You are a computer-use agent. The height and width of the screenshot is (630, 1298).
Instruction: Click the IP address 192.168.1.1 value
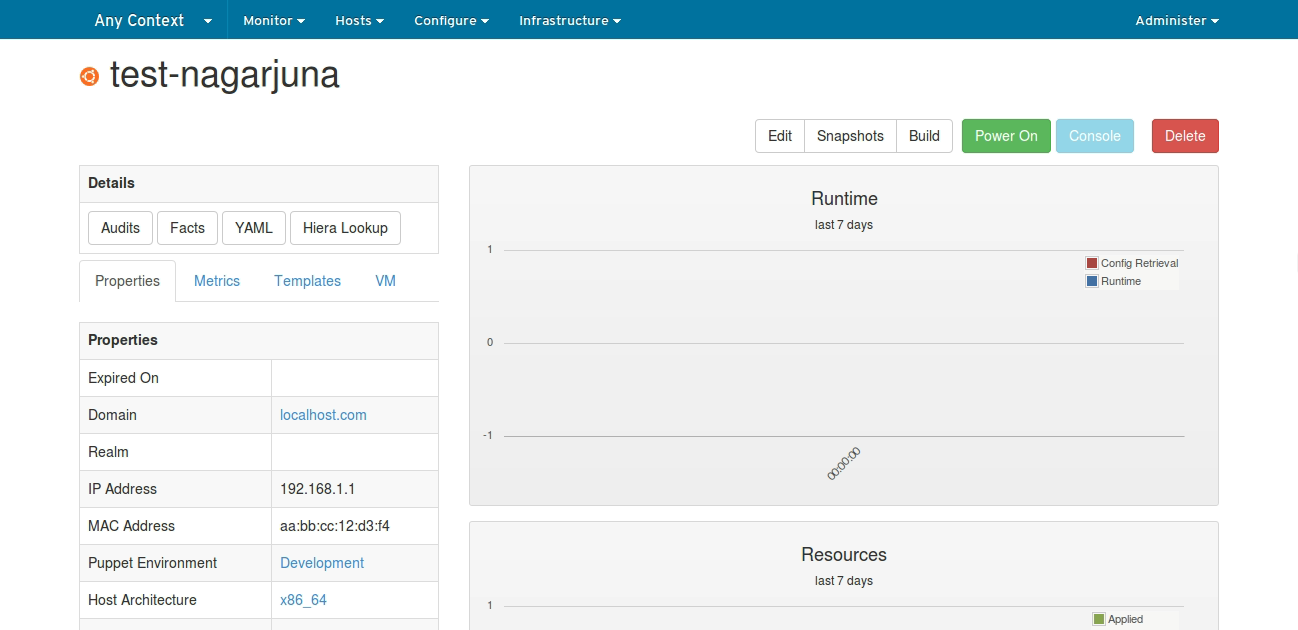(318, 489)
